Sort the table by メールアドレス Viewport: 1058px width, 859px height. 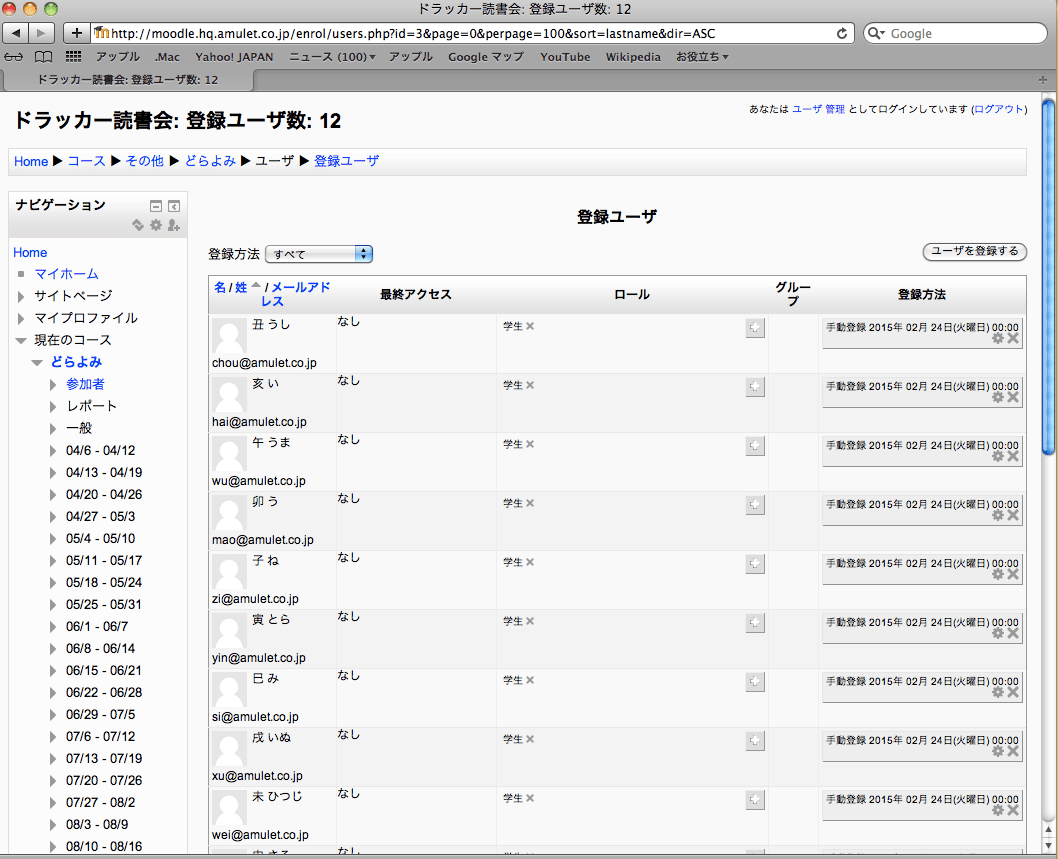click(296, 294)
